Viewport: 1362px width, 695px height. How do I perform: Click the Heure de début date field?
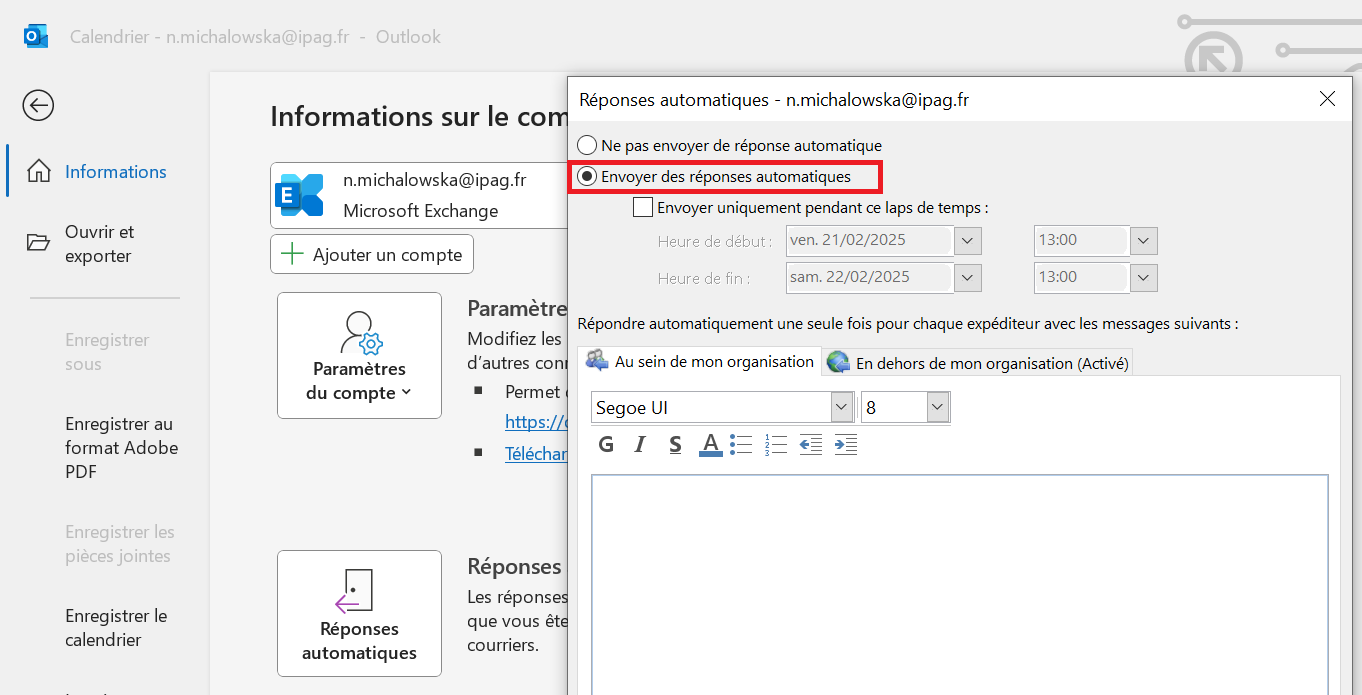pos(869,241)
